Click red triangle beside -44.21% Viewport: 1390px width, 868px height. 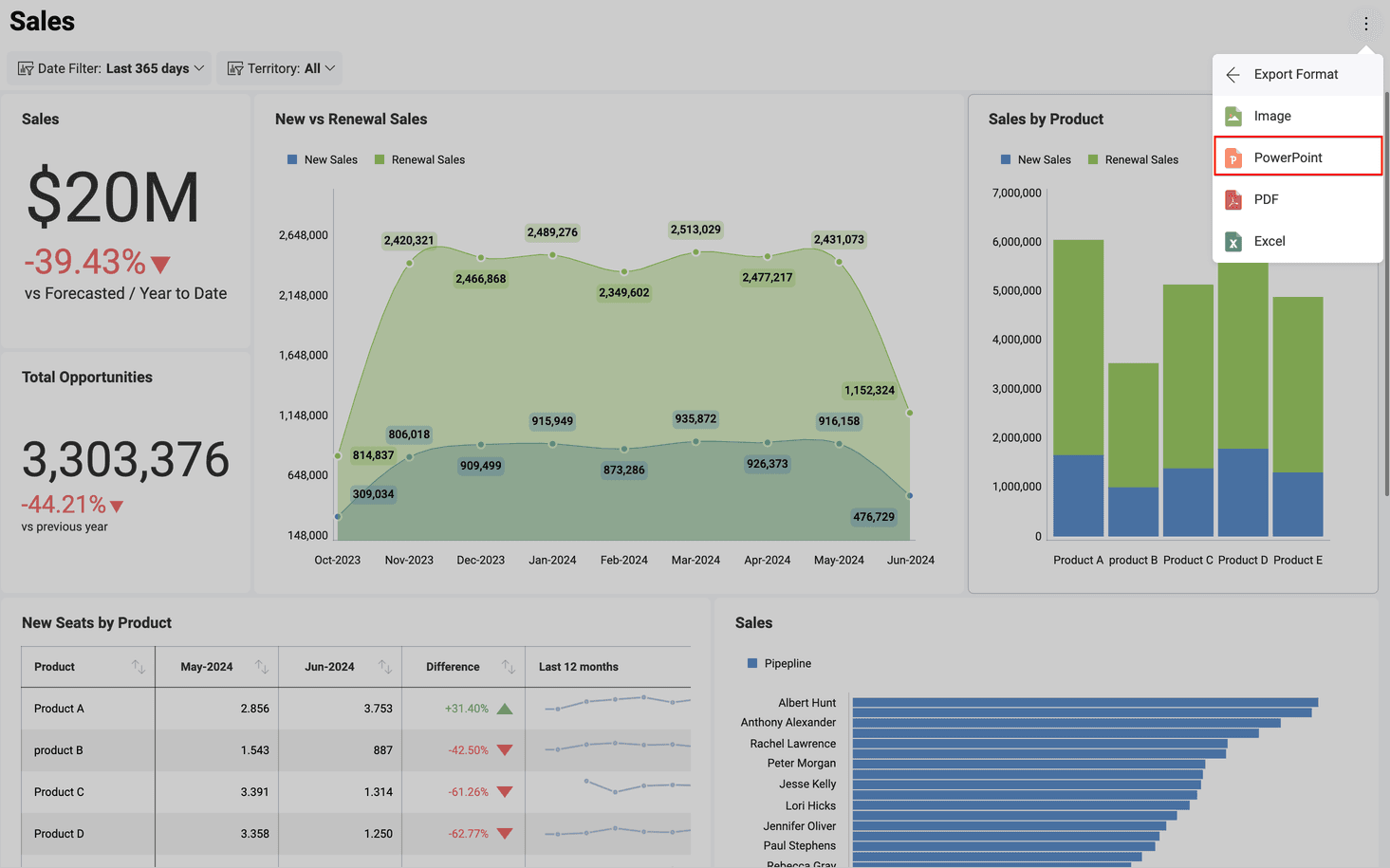(117, 507)
